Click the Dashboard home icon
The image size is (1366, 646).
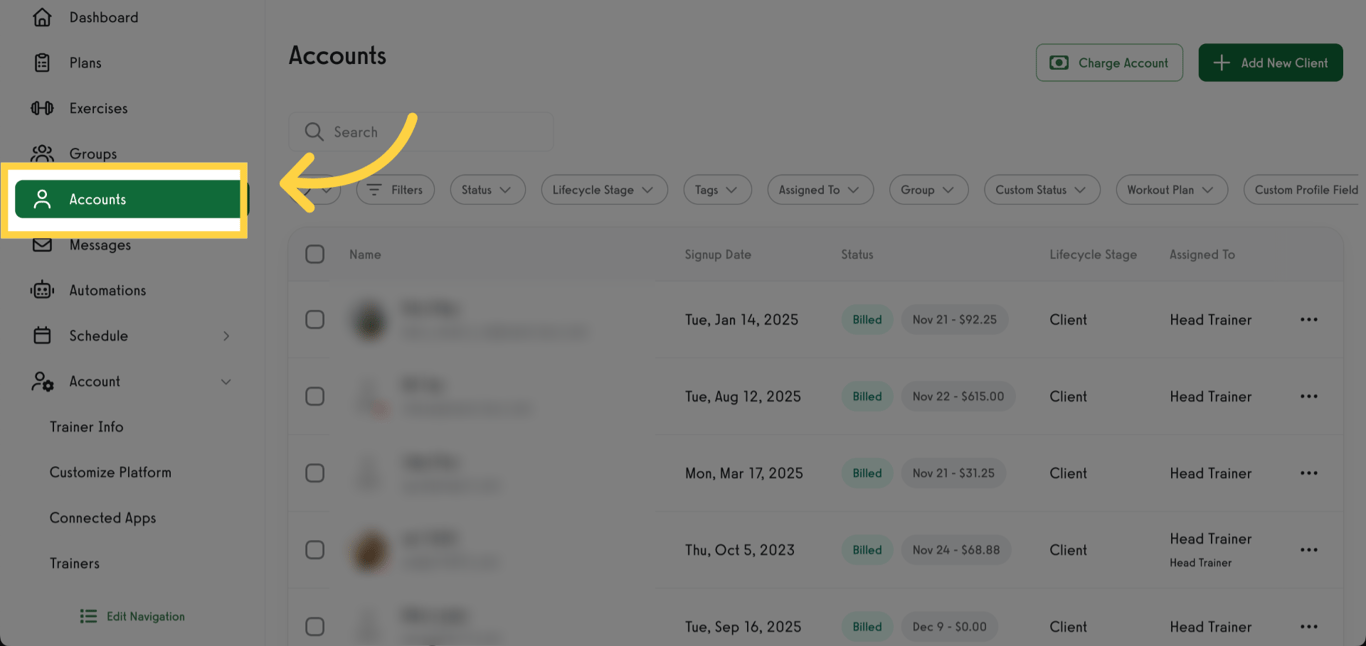click(42, 17)
